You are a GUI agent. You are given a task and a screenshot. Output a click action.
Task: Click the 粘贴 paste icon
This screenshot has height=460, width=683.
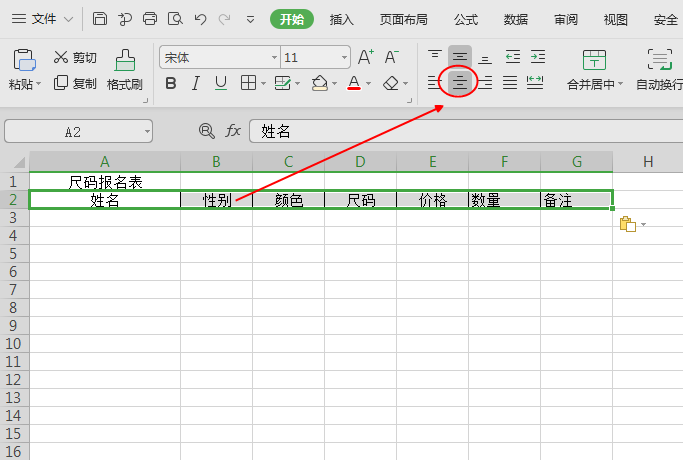click(24, 60)
